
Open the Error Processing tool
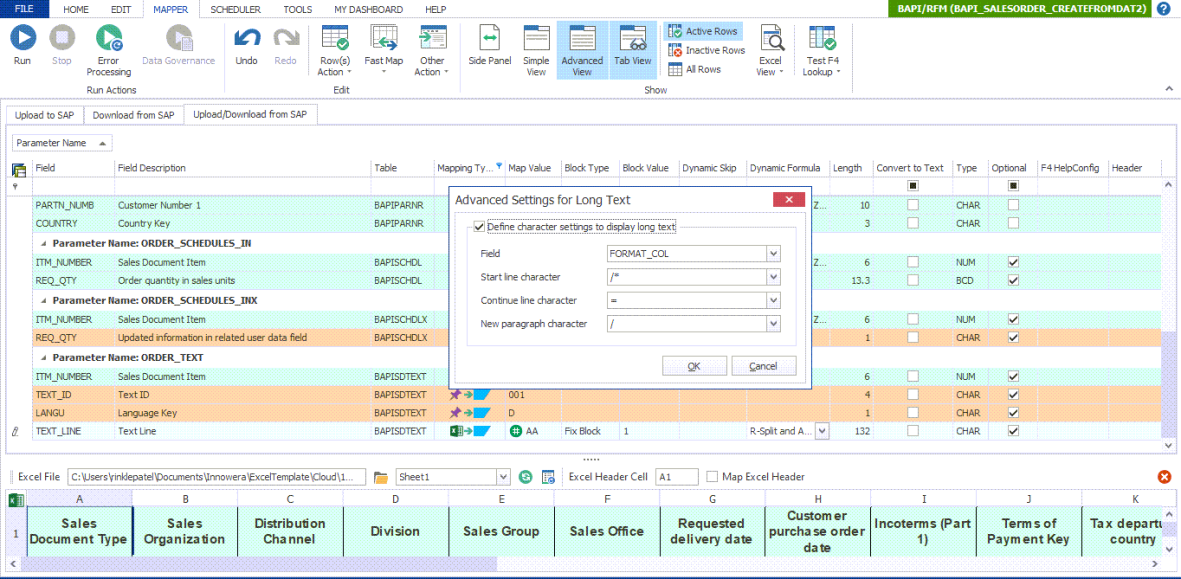tap(108, 39)
